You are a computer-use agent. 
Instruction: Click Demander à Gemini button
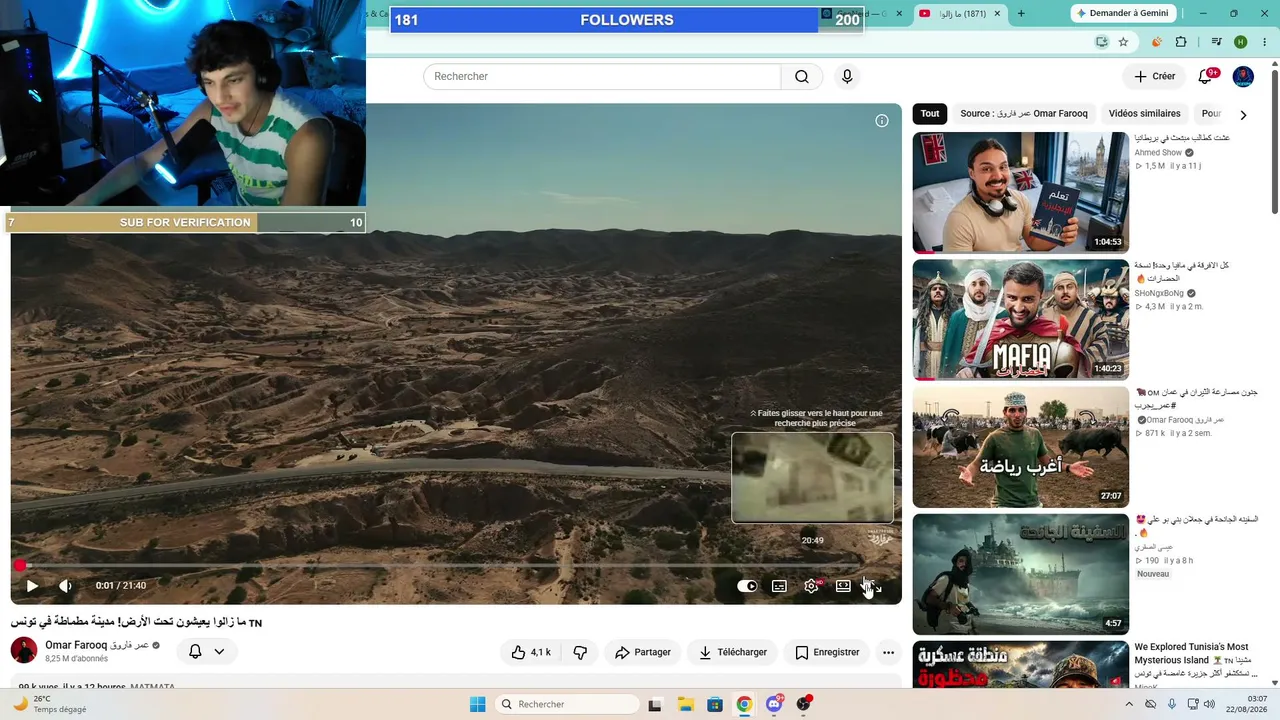[x=1122, y=13]
